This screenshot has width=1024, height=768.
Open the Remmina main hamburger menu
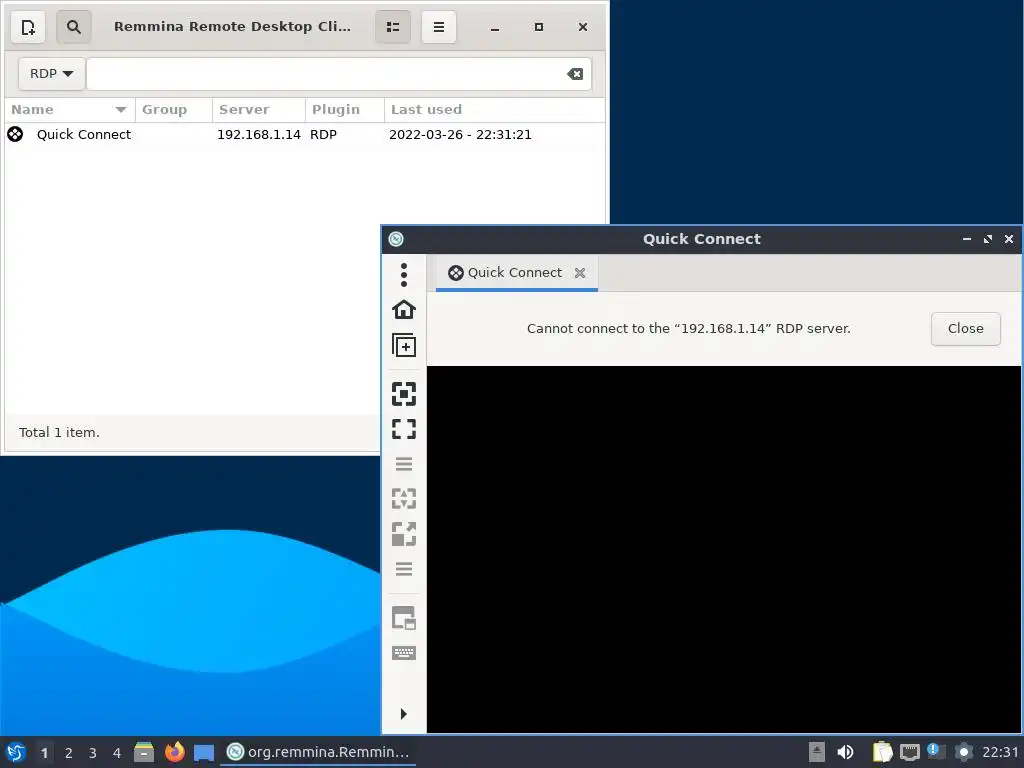[439, 27]
